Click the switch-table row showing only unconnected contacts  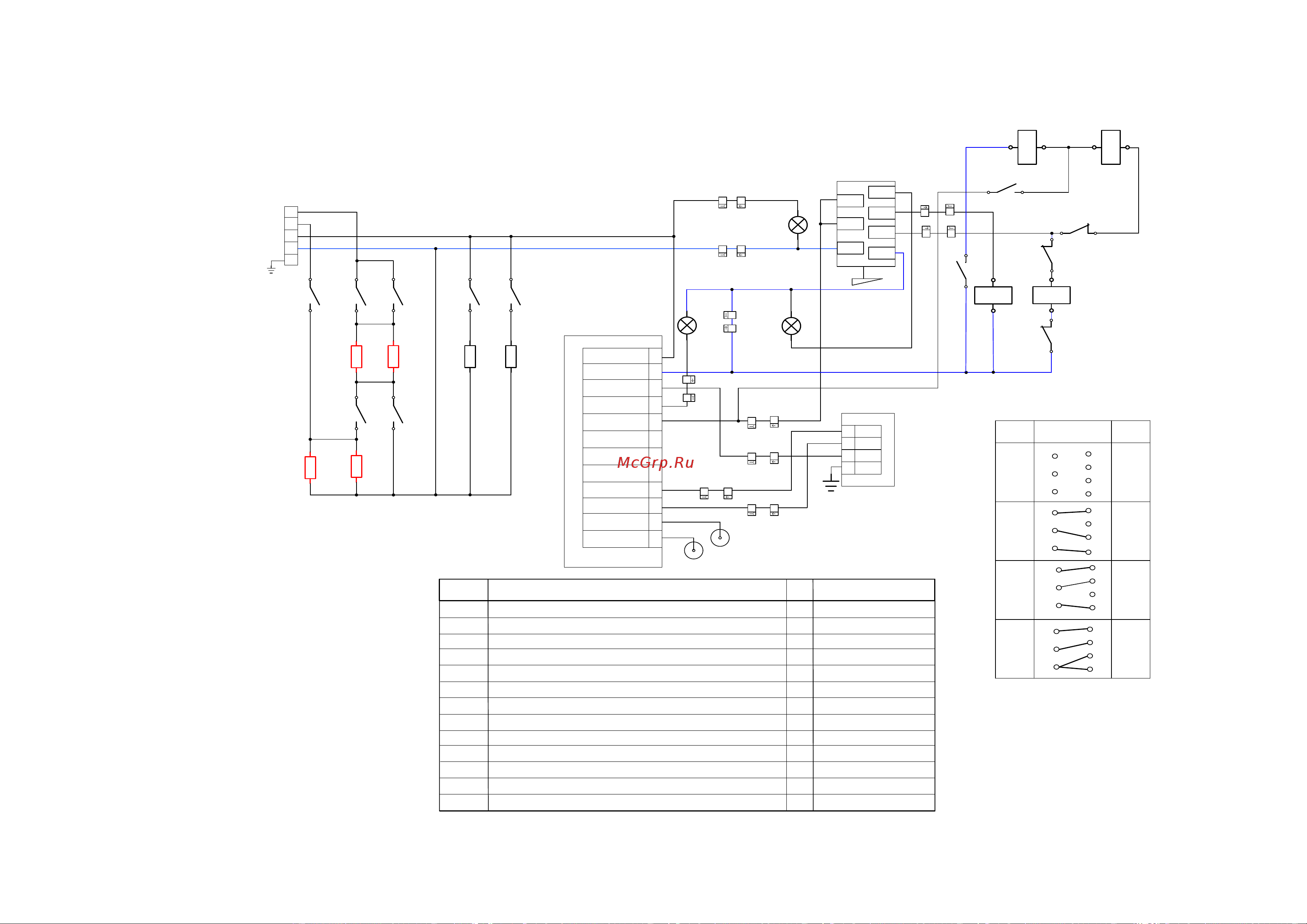(1072, 472)
